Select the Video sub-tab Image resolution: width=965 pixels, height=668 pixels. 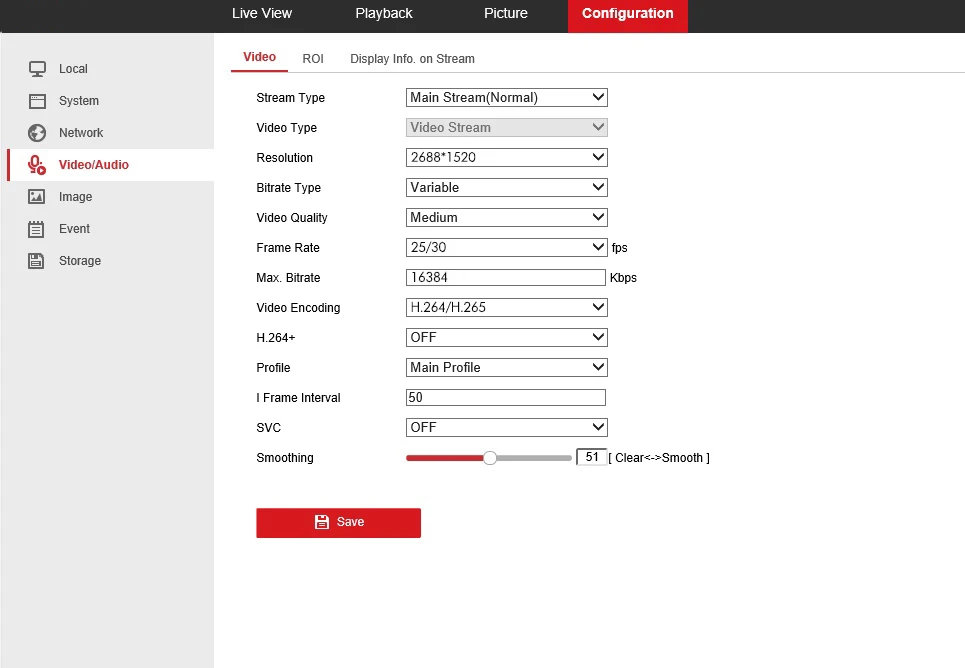coord(259,58)
